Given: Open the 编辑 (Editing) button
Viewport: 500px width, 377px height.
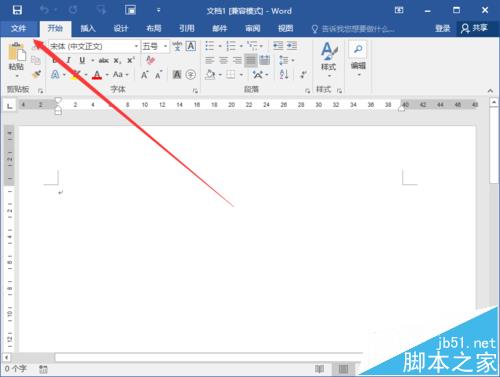Looking at the screenshot, I should coord(358,59).
